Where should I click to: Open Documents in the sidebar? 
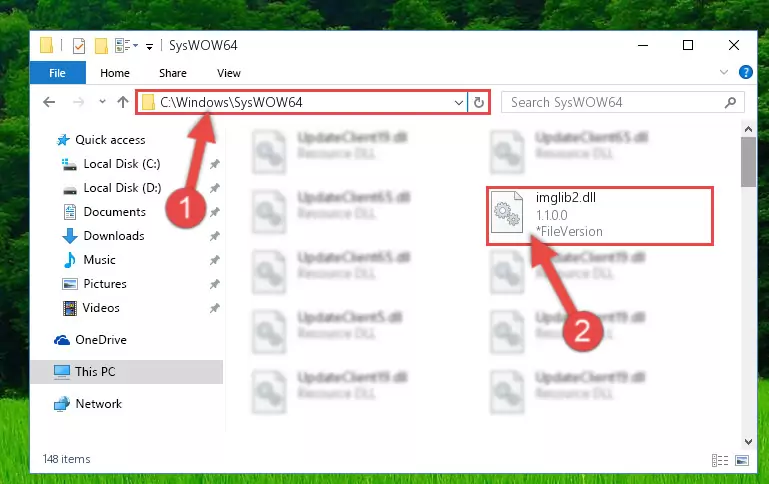(x=104, y=212)
